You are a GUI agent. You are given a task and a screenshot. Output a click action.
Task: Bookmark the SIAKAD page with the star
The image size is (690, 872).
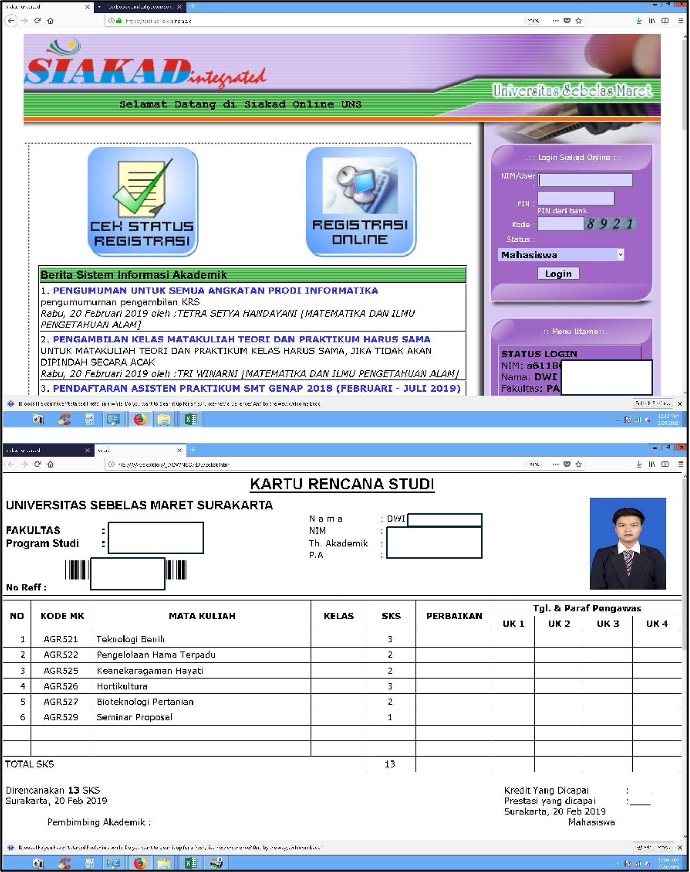[x=579, y=21]
